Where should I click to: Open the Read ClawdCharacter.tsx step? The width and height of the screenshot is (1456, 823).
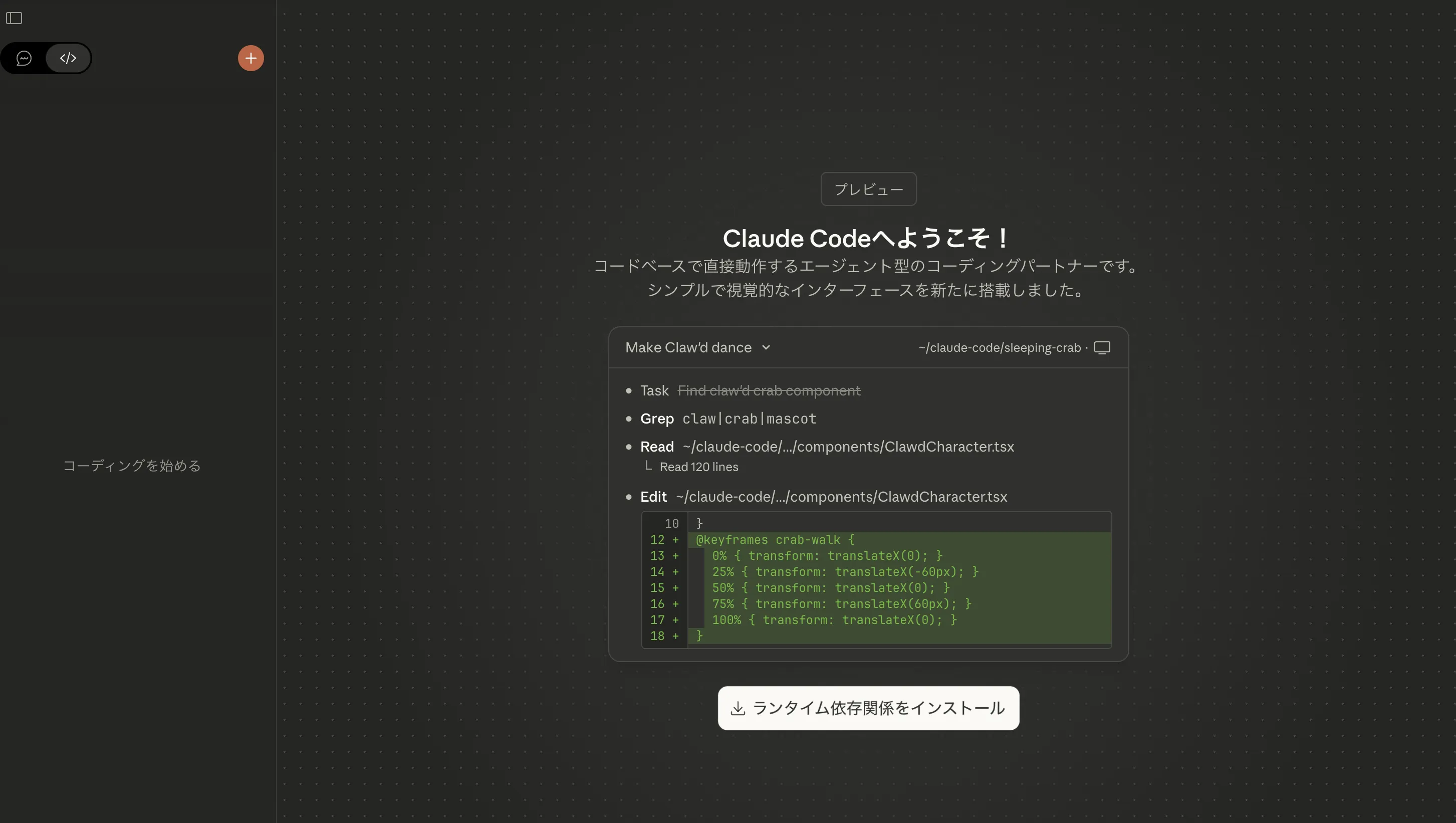pos(826,447)
